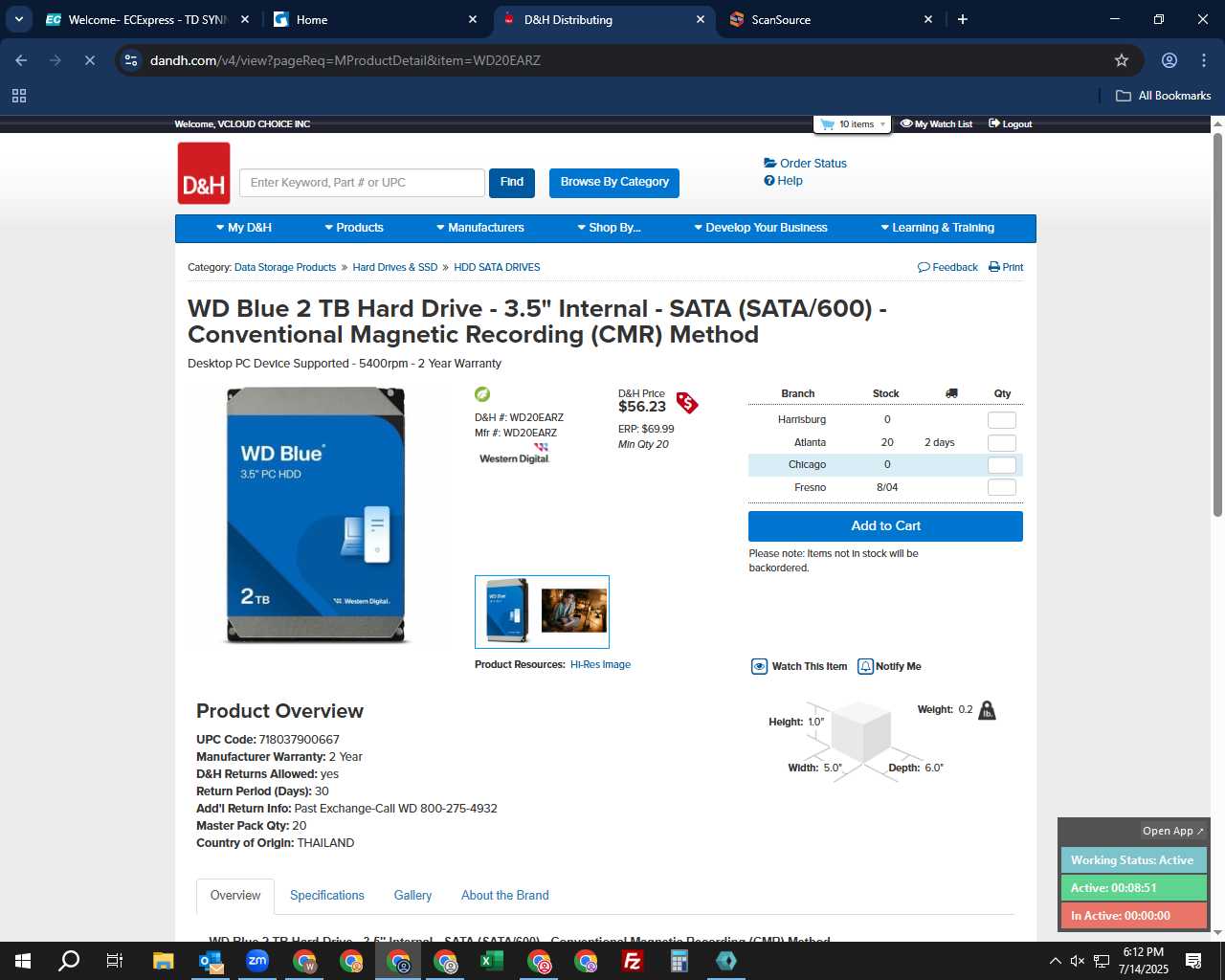Click the Logout link

(1011, 124)
